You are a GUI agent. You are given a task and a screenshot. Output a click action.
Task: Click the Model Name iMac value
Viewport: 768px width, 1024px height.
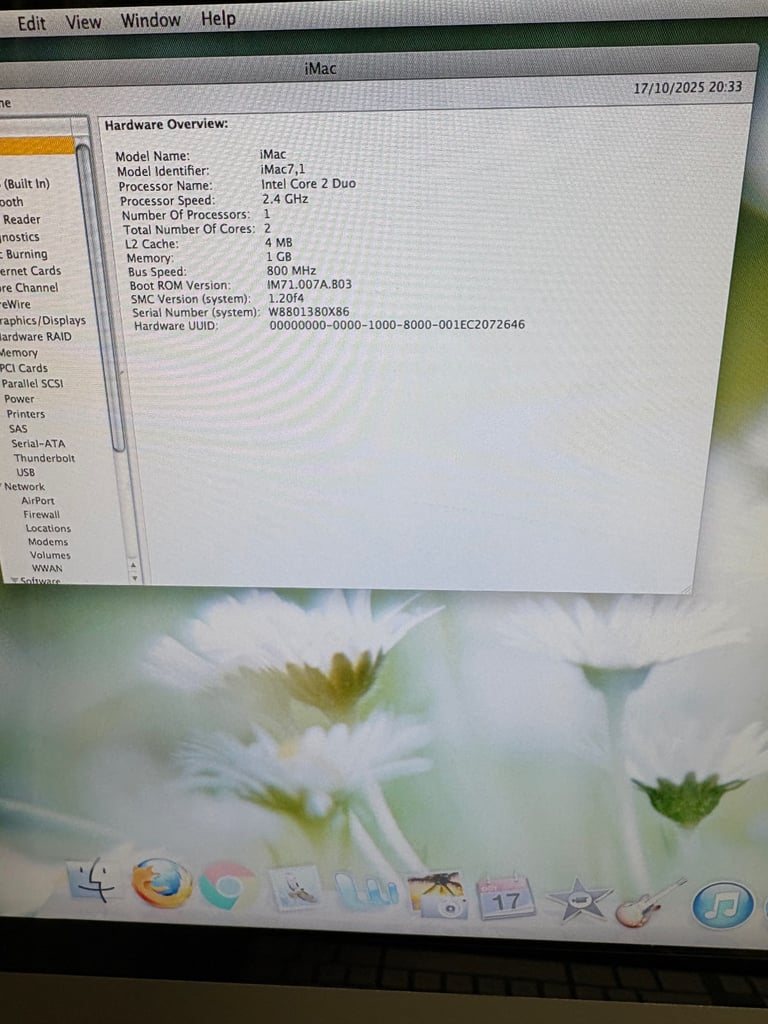point(272,154)
